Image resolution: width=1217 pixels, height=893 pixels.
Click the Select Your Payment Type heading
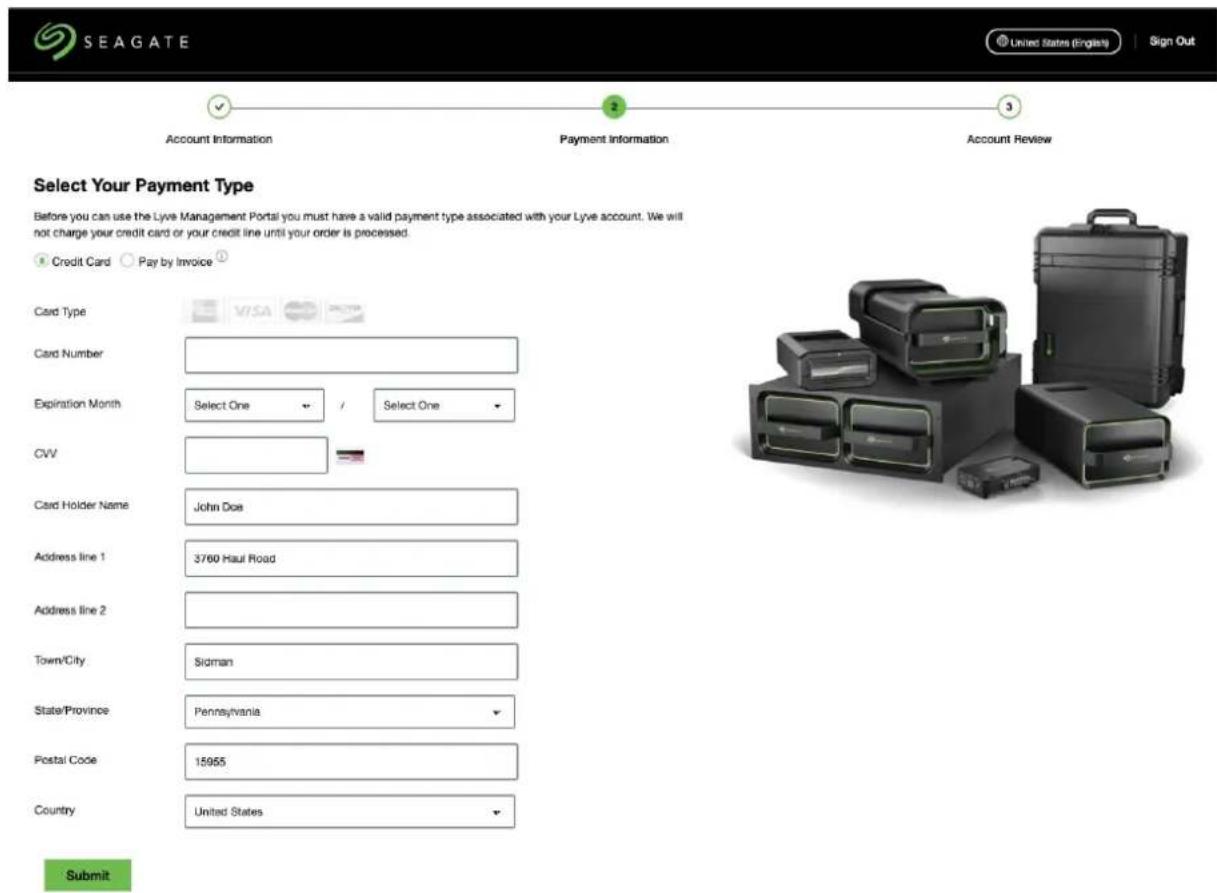[x=144, y=185]
